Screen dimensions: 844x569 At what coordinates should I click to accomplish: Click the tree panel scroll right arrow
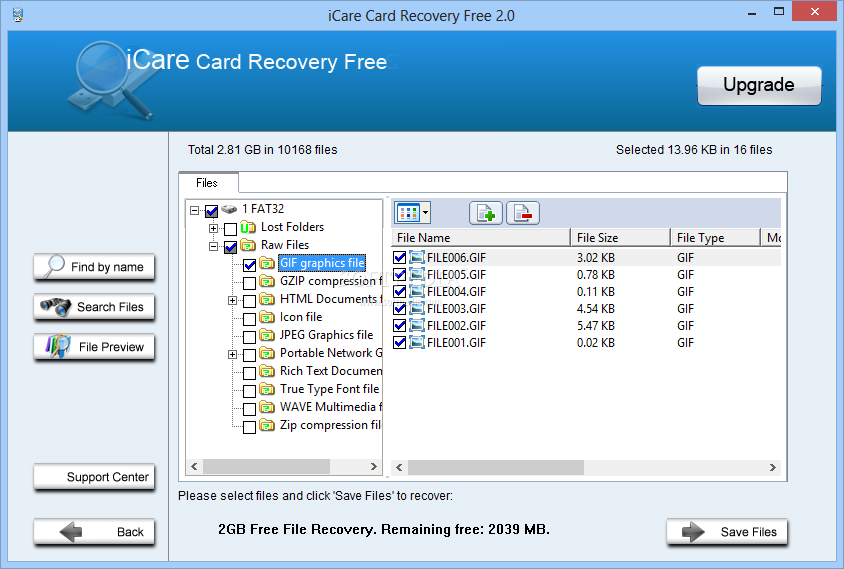pos(374,466)
